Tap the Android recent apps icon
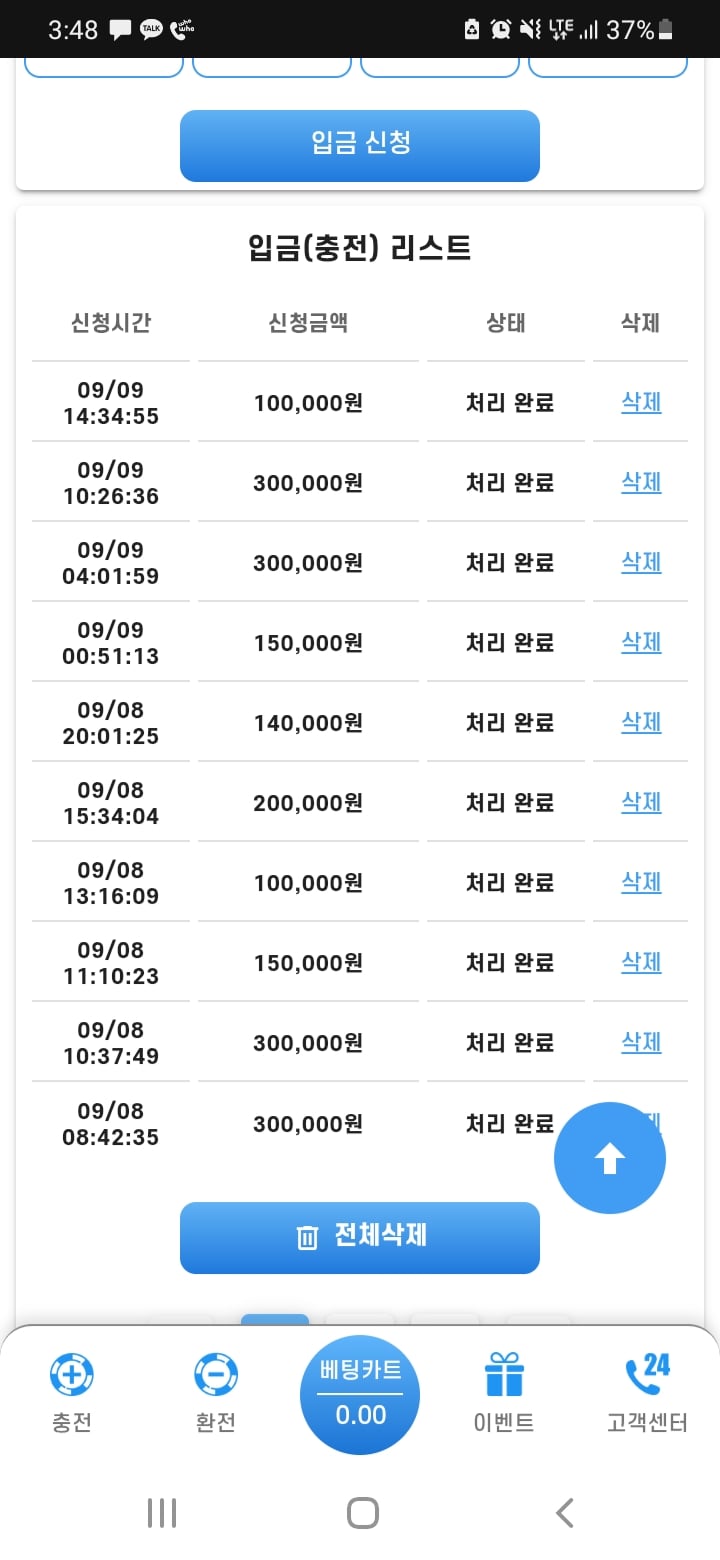Viewport: 720px width, 1560px height. click(x=162, y=1513)
